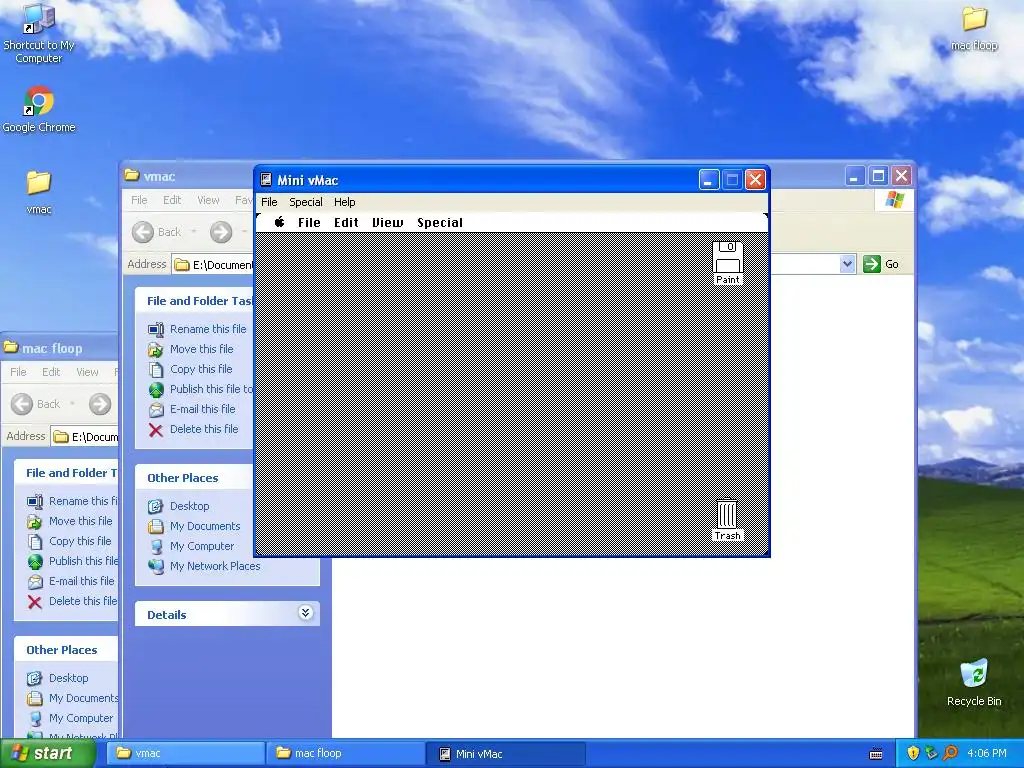Select the Recycle Bin icon
1024x768 pixels.
point(974,682)
